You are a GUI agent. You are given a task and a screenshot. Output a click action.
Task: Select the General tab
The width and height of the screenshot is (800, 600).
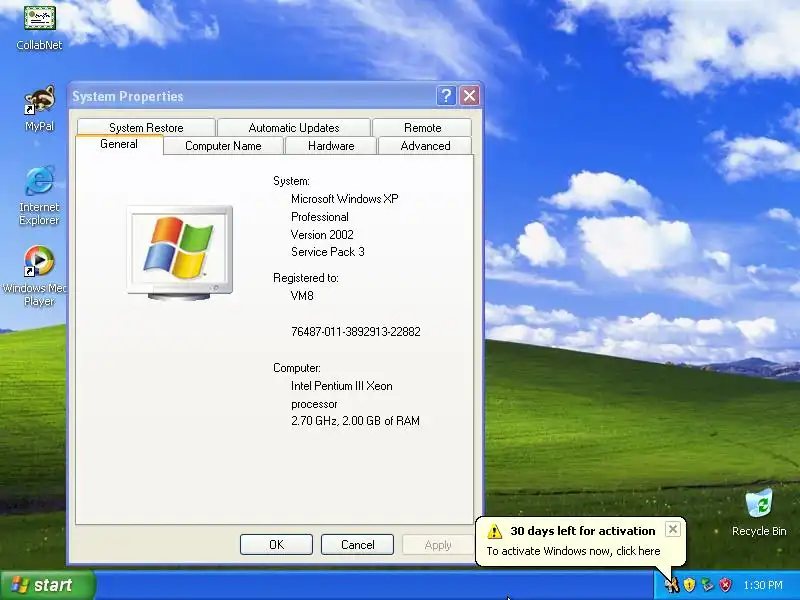(x=119, y=144)
